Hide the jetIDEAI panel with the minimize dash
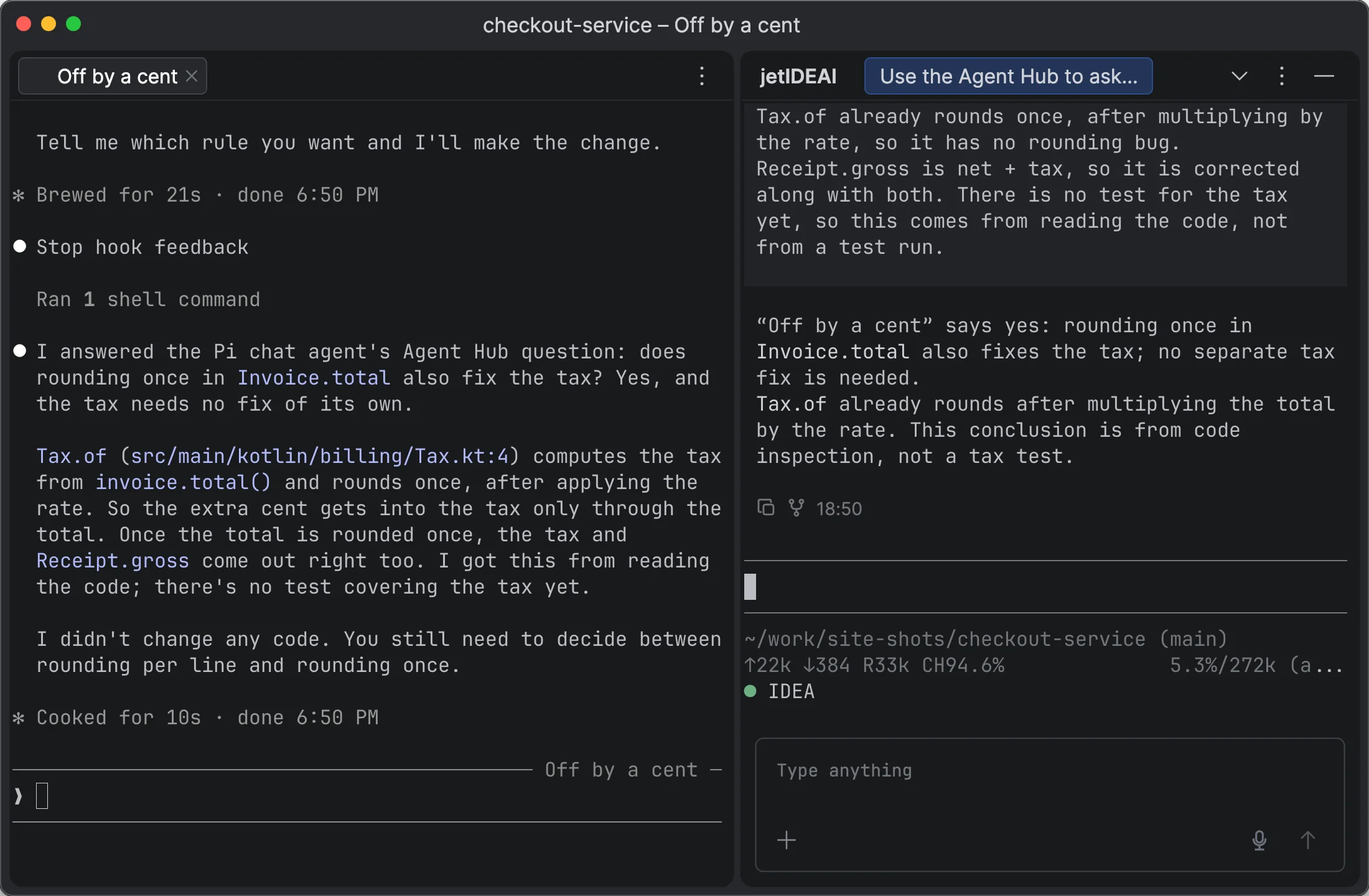This screenshot has width=1369, height=896. [1324, 76]
